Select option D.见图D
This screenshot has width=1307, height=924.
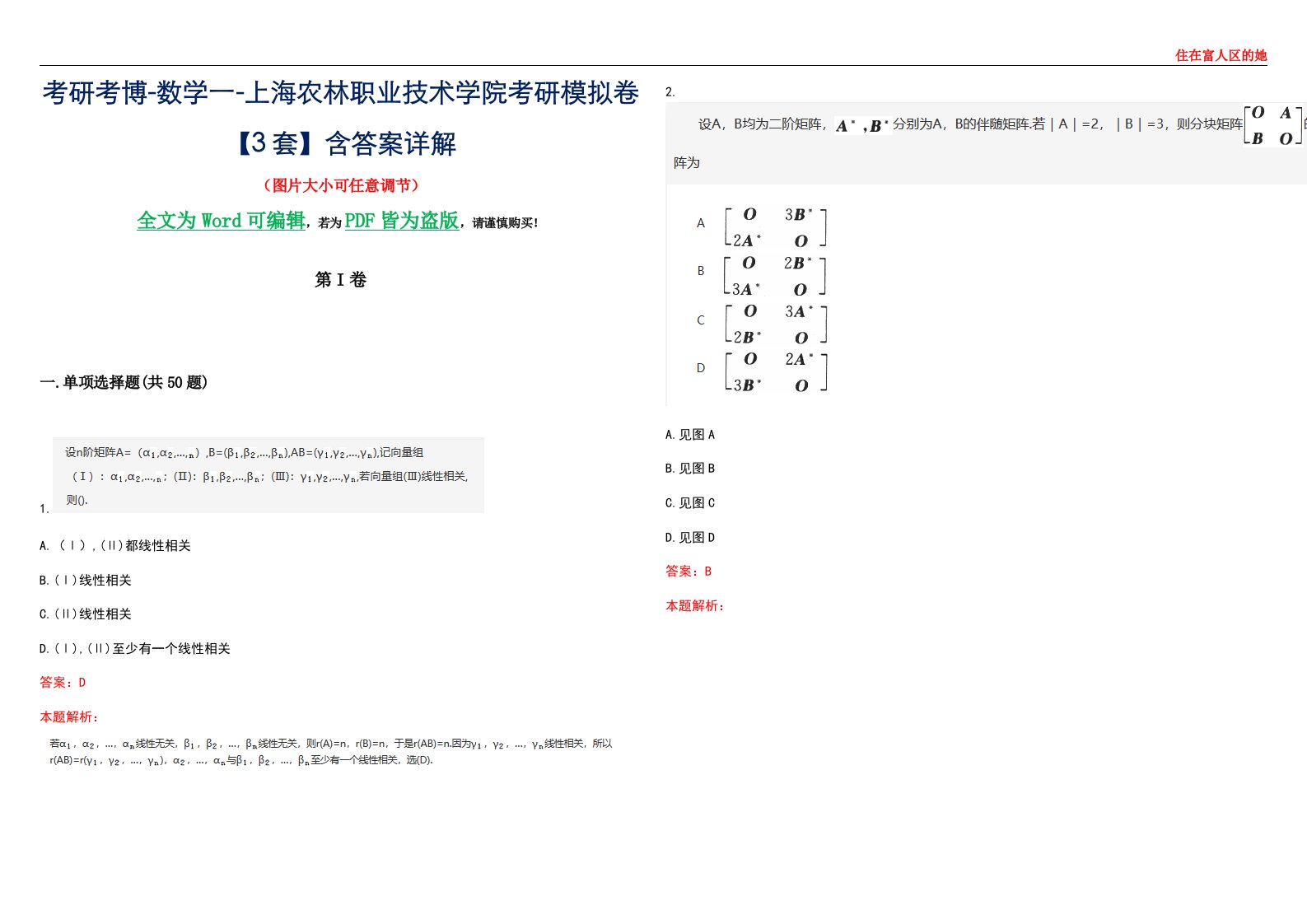[x=690, y=538]
